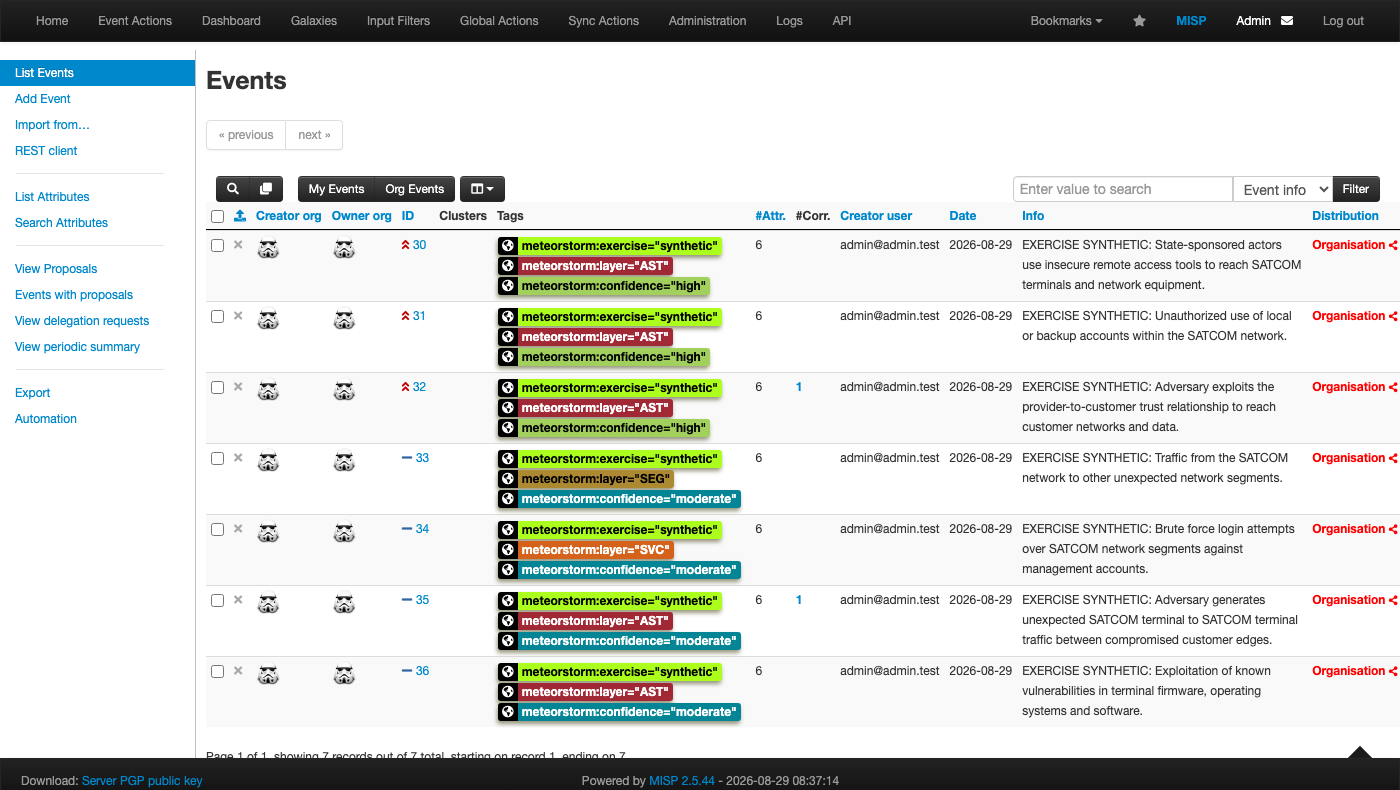
Task: Check the box for event 32
Action: pos(217,388)
